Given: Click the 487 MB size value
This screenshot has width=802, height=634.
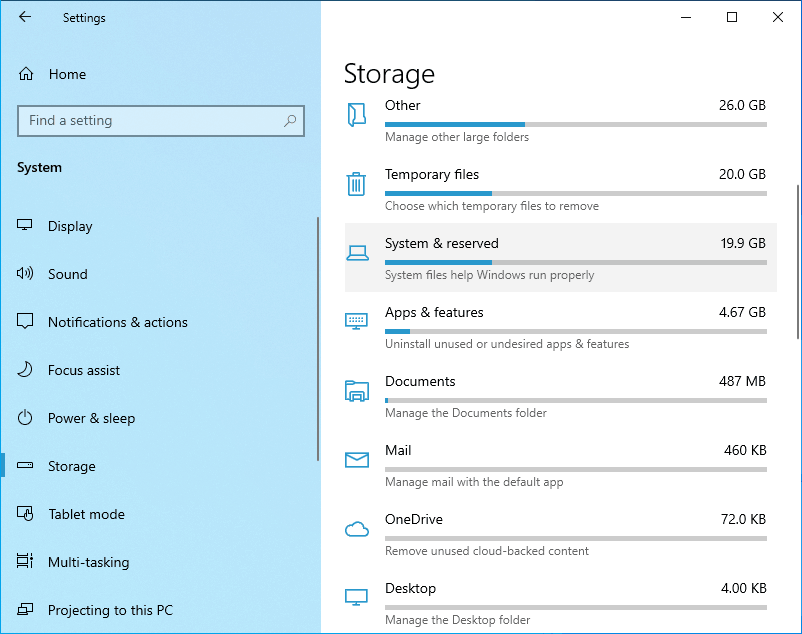Looking at the screenshot, I should 742,381.
